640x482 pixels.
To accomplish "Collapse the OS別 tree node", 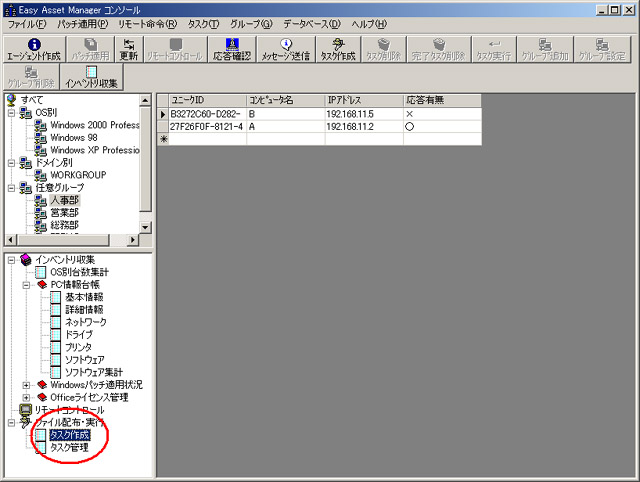I will point(11,113).
